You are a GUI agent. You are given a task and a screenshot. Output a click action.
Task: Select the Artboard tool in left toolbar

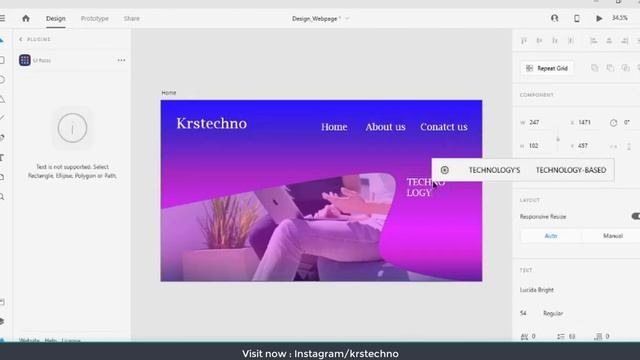pos(2,177)
